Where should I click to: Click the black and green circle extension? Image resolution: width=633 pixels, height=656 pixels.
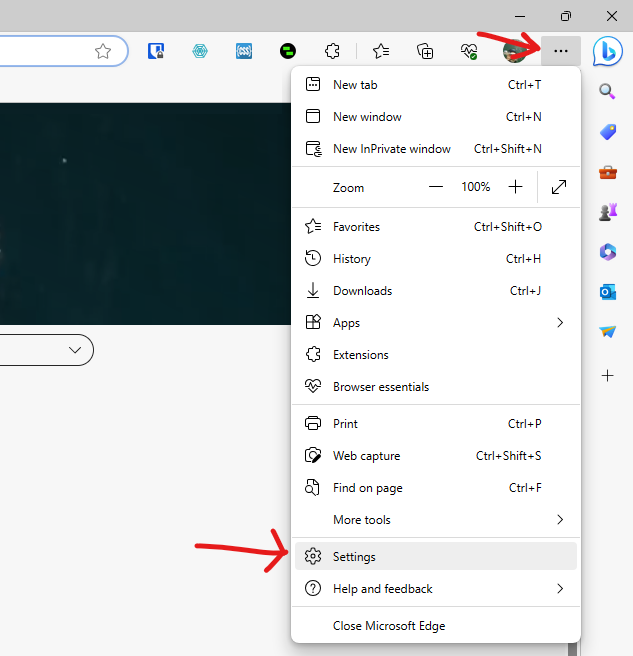[x=288, y=51]
